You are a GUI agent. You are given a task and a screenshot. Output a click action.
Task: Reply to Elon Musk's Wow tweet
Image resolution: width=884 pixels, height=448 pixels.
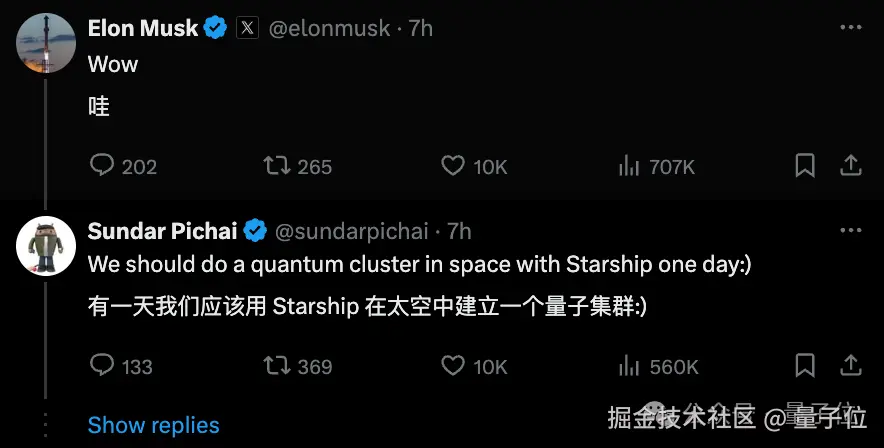(103, 166)
